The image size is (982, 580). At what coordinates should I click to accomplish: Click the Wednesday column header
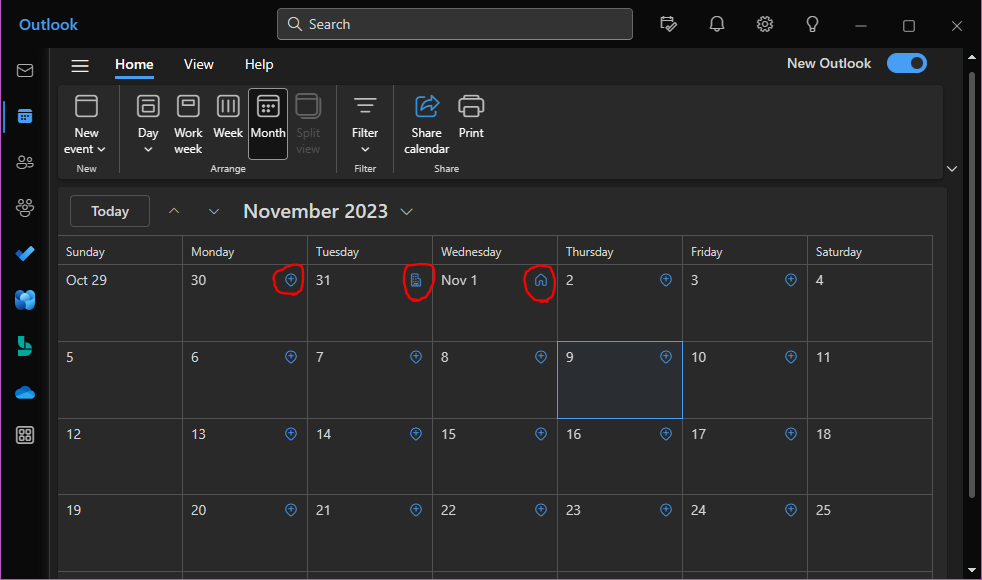coord(495,251)
